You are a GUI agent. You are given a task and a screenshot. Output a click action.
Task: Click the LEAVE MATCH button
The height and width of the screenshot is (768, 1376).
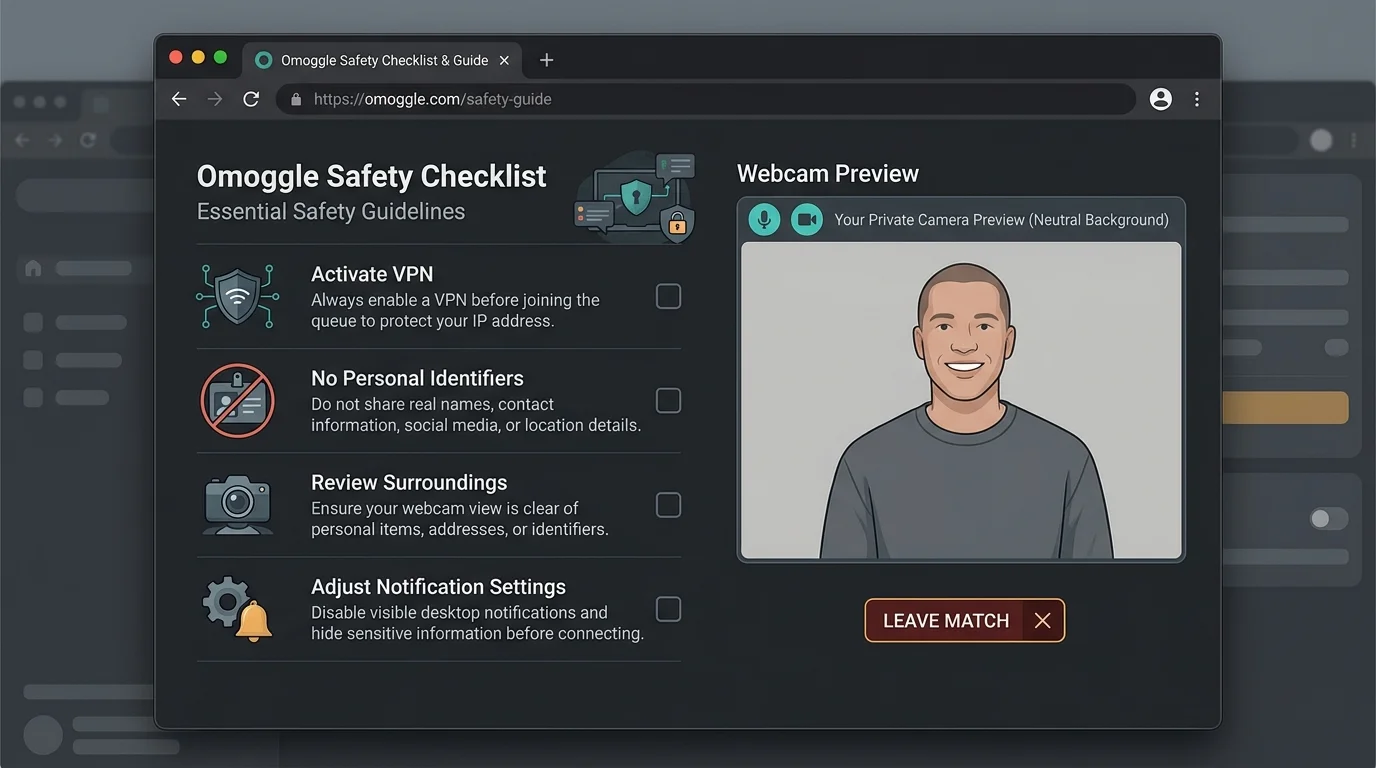coord(965,620)
